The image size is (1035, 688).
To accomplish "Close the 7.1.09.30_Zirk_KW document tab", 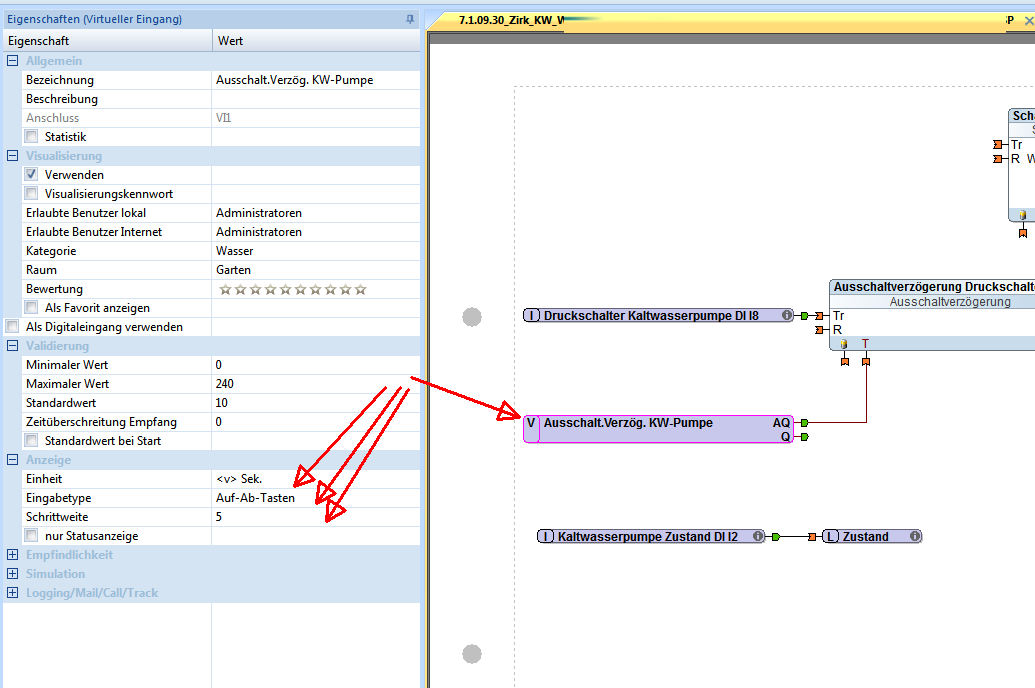I will click(x=1028, y=20).
